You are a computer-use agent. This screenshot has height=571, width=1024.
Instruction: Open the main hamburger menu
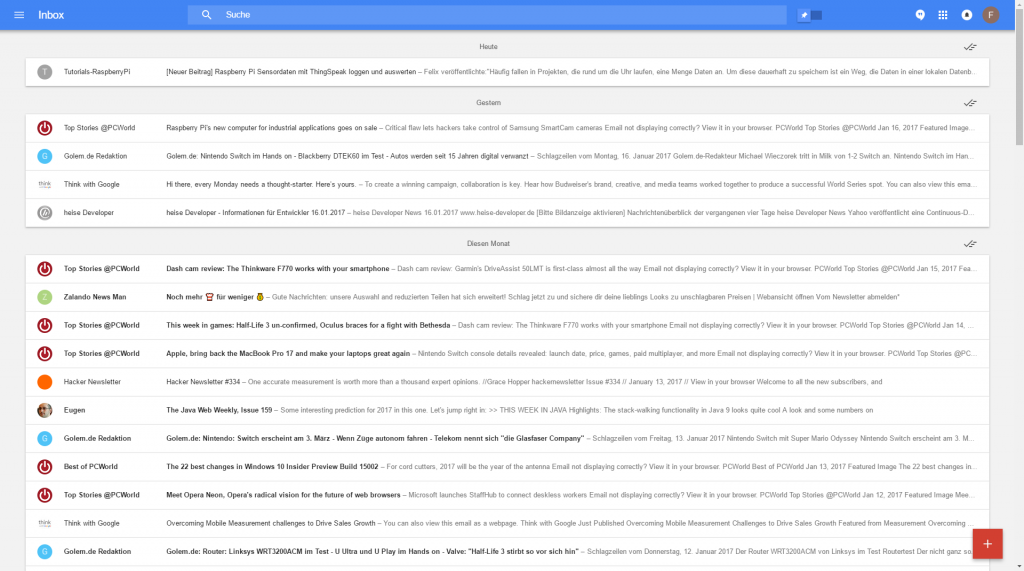pyautogui.click(x=19, y=15)
